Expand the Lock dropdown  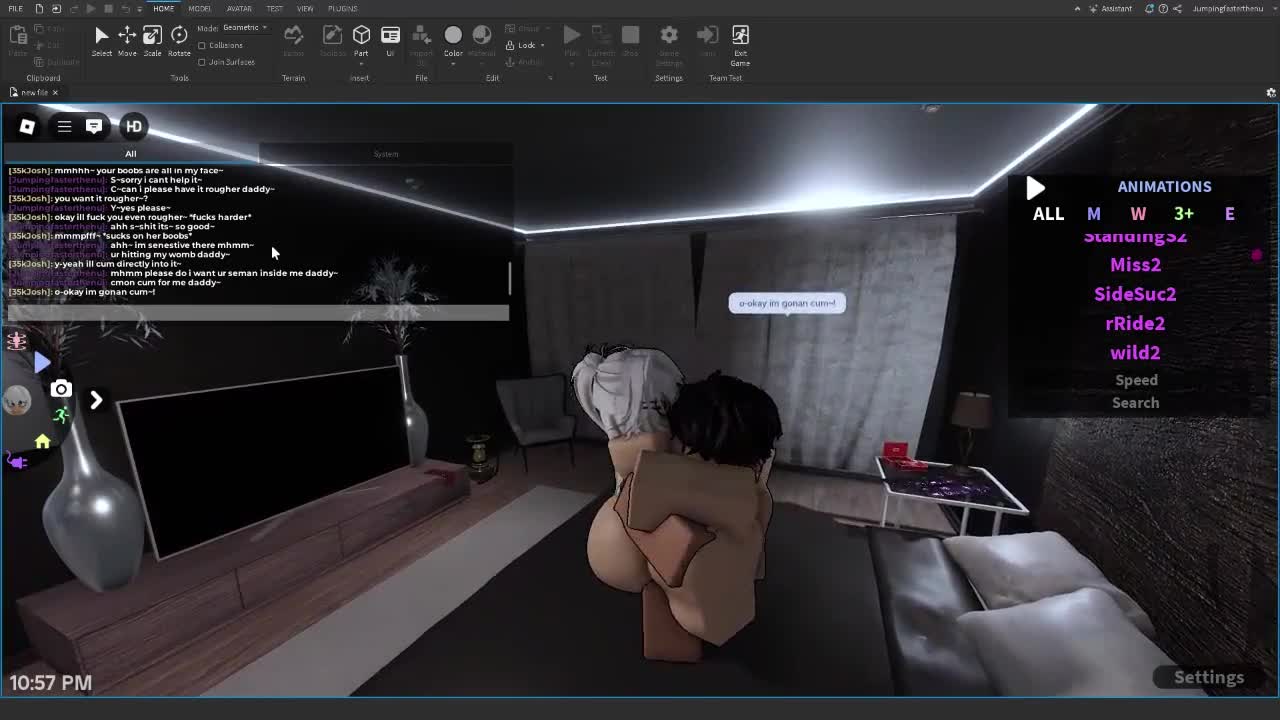542,45
